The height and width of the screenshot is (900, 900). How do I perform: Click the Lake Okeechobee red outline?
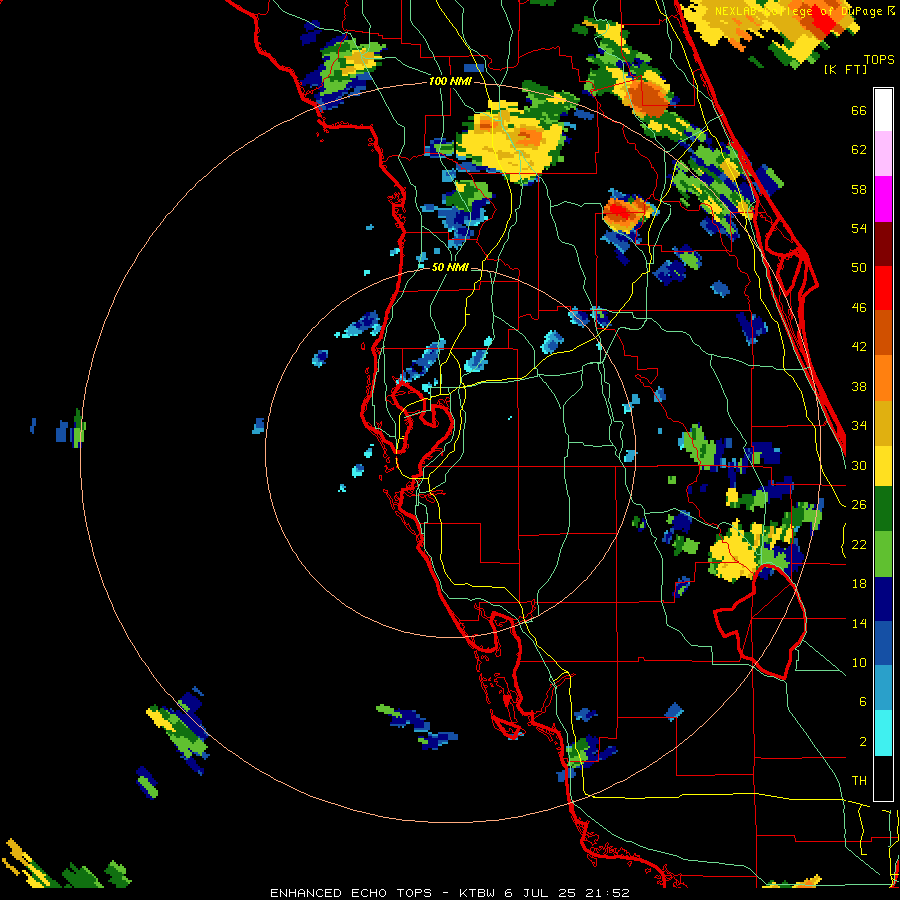[x=761, y=623]
